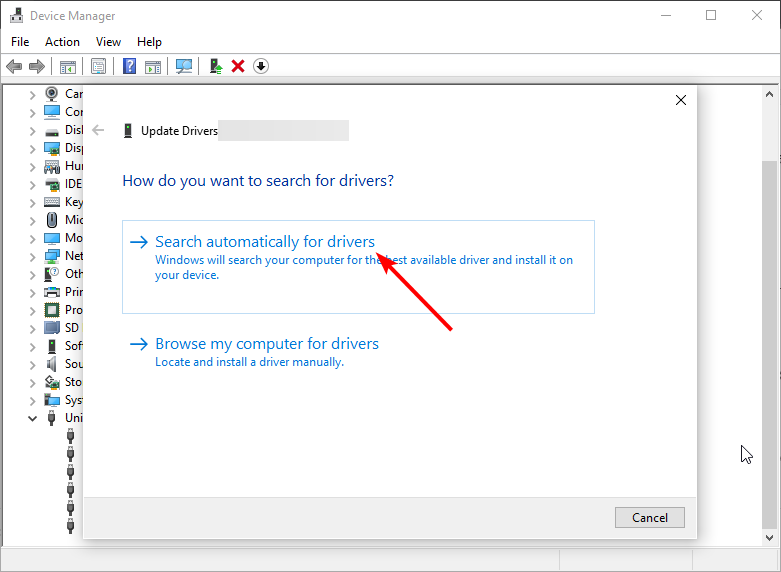Select the USB plug icon beside Uni
The height and width of the screenshot is (572, 781).
(51, 418)
